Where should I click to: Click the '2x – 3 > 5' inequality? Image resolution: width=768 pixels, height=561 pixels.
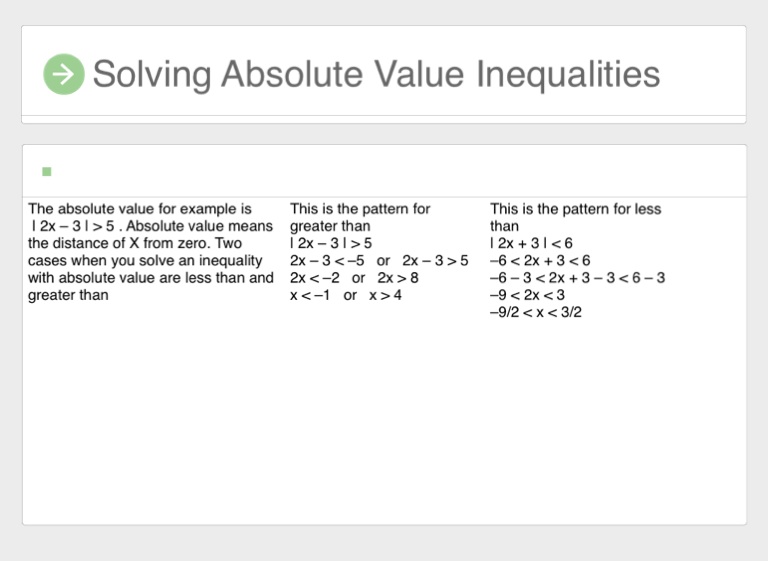435,261
